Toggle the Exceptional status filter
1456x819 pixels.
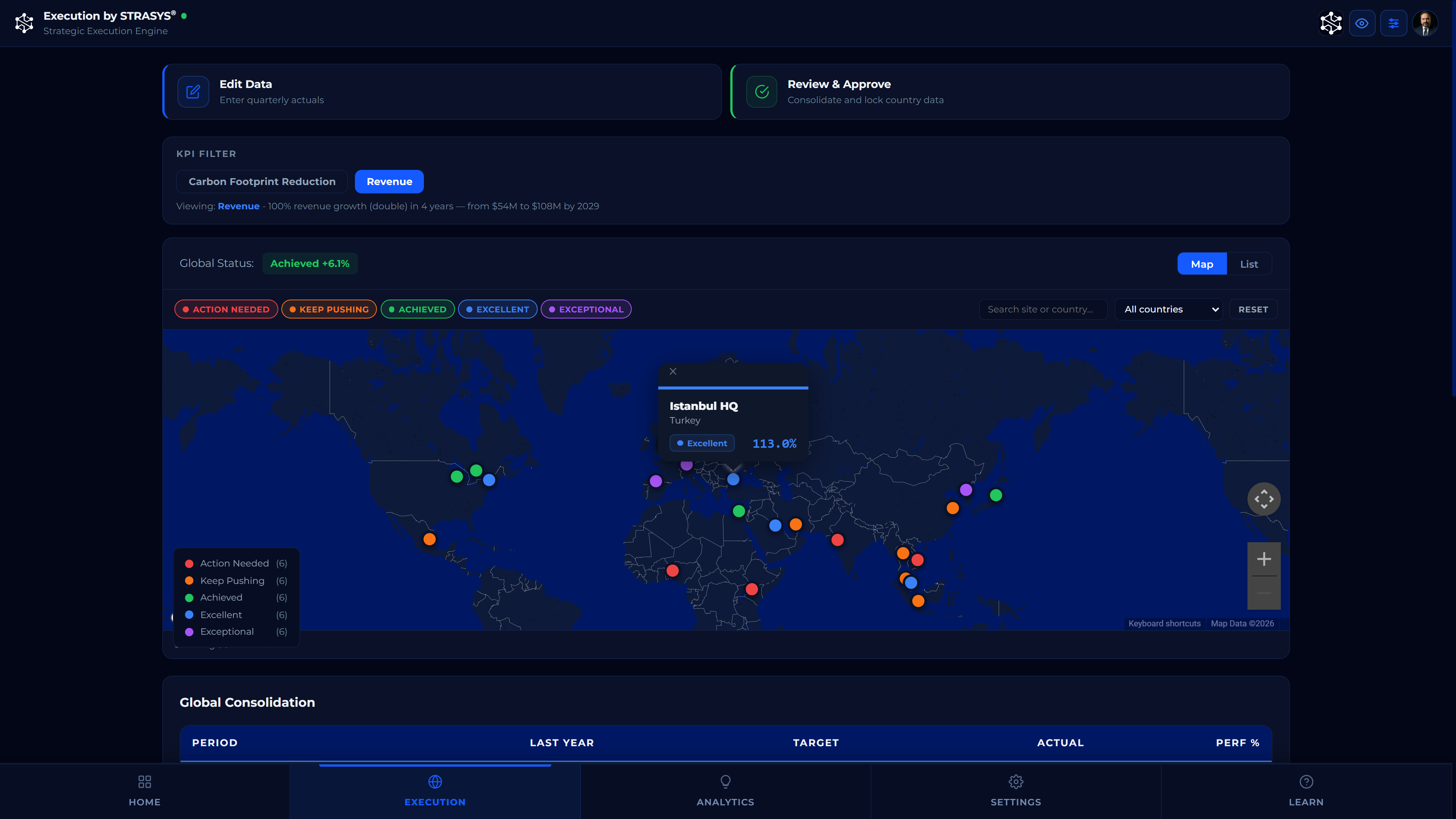click(586, 309)
